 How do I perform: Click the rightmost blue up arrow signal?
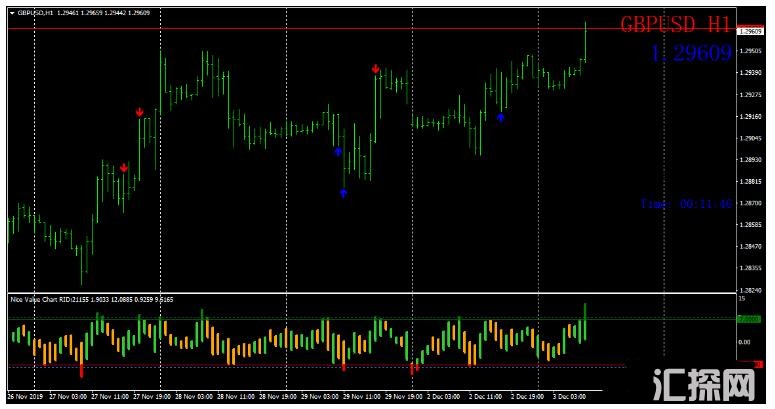coord(501,117)
